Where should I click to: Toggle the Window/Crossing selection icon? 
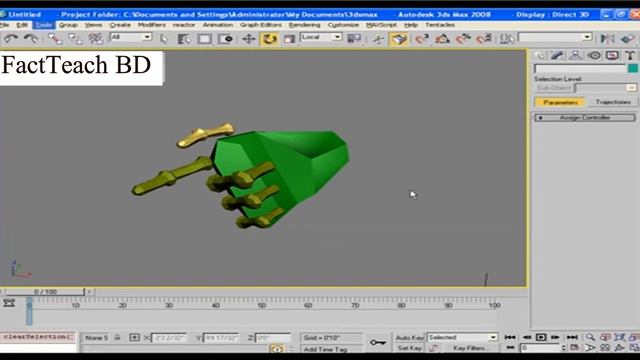225,39
